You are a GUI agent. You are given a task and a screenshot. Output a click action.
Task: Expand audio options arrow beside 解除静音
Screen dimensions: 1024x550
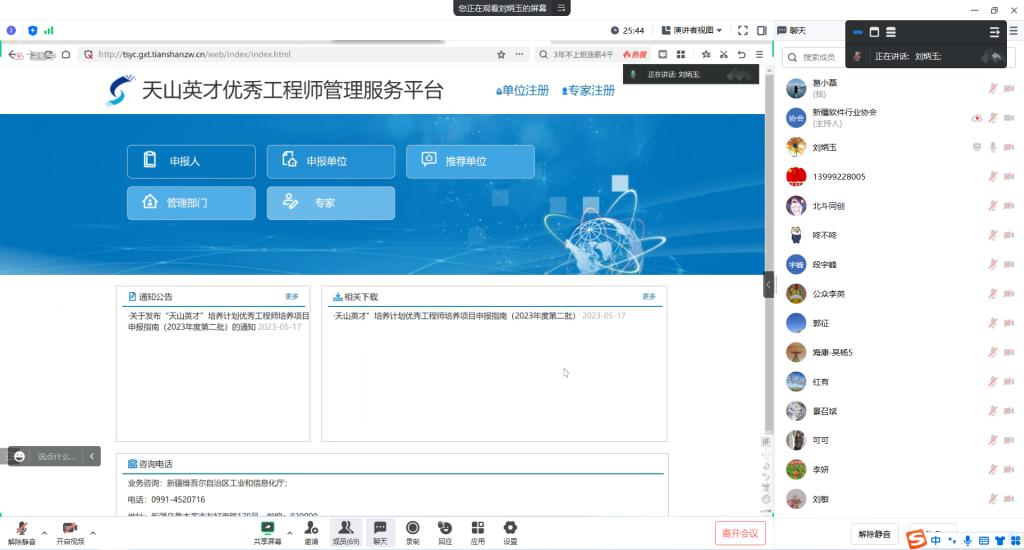(x=44, y=533)
